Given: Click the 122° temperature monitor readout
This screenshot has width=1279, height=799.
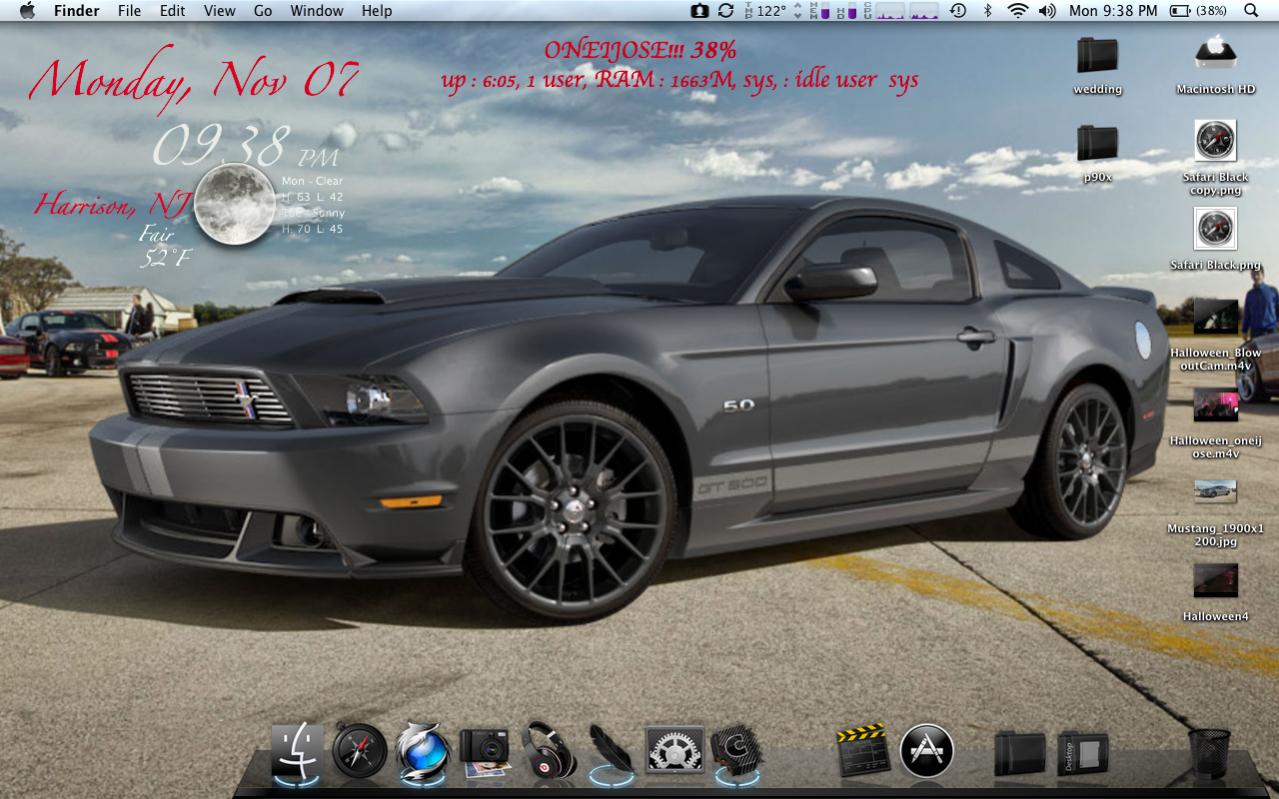Looking at the screenshot, I should coord(765,10).
